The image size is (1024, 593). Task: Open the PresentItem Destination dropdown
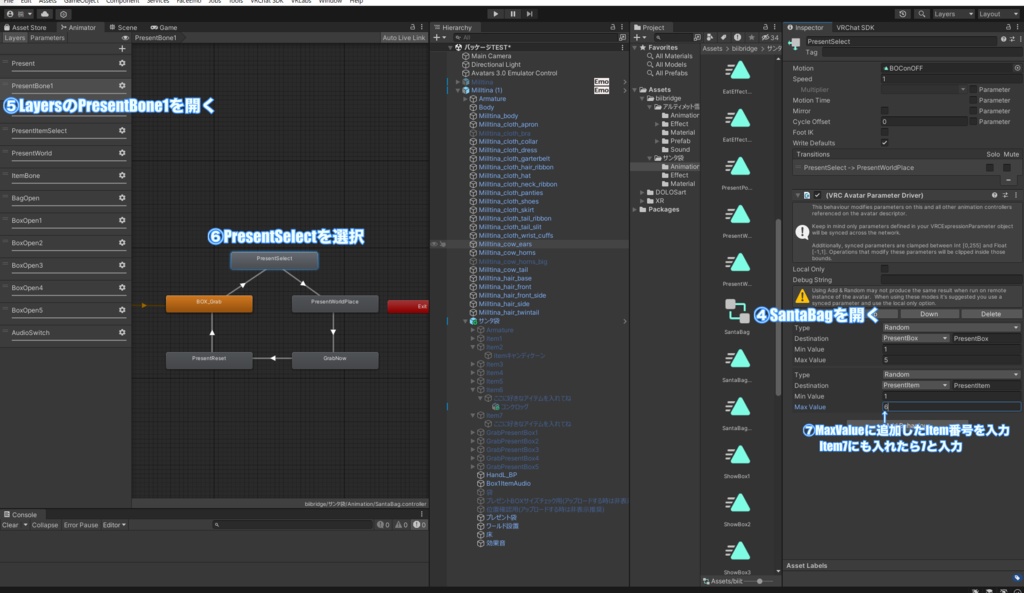[914, 384]
